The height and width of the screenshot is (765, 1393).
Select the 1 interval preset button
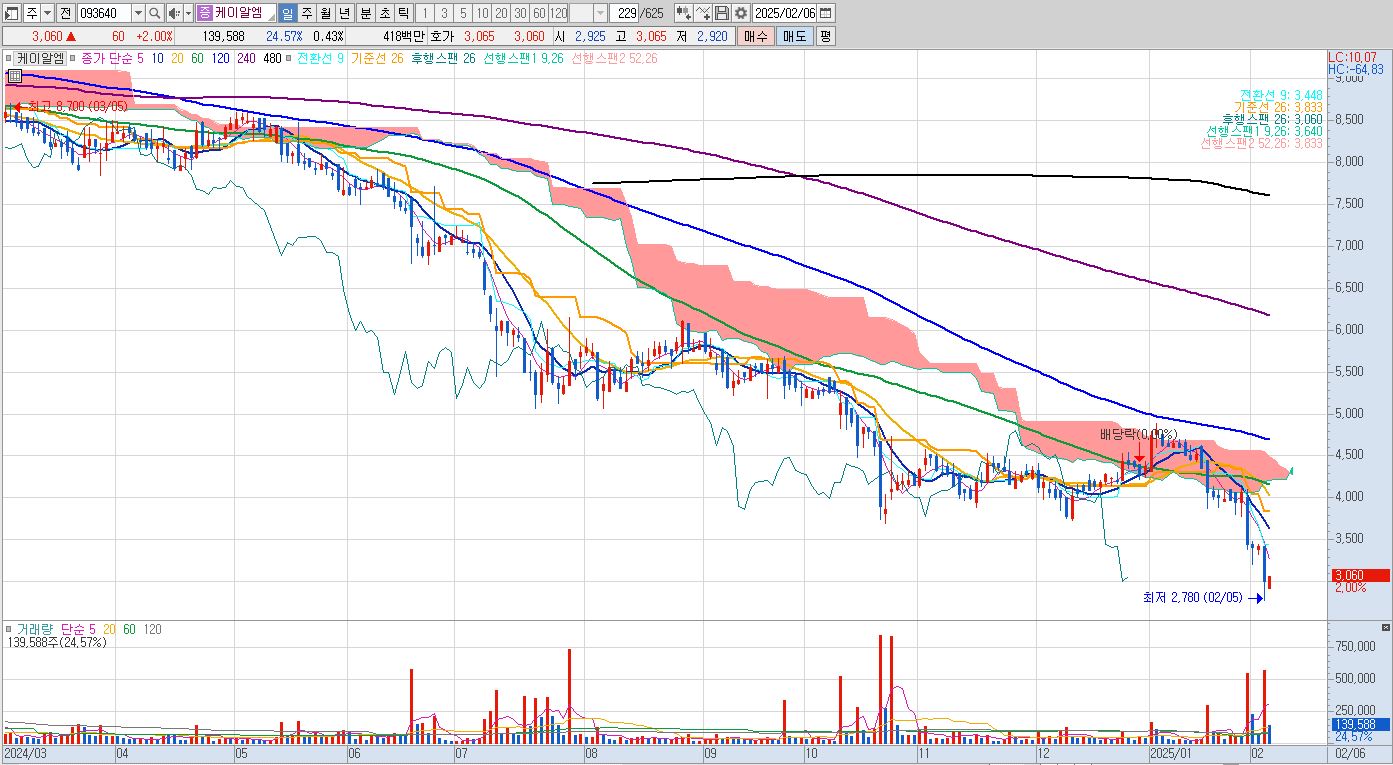pyautogui.click(x=425, y=13)
